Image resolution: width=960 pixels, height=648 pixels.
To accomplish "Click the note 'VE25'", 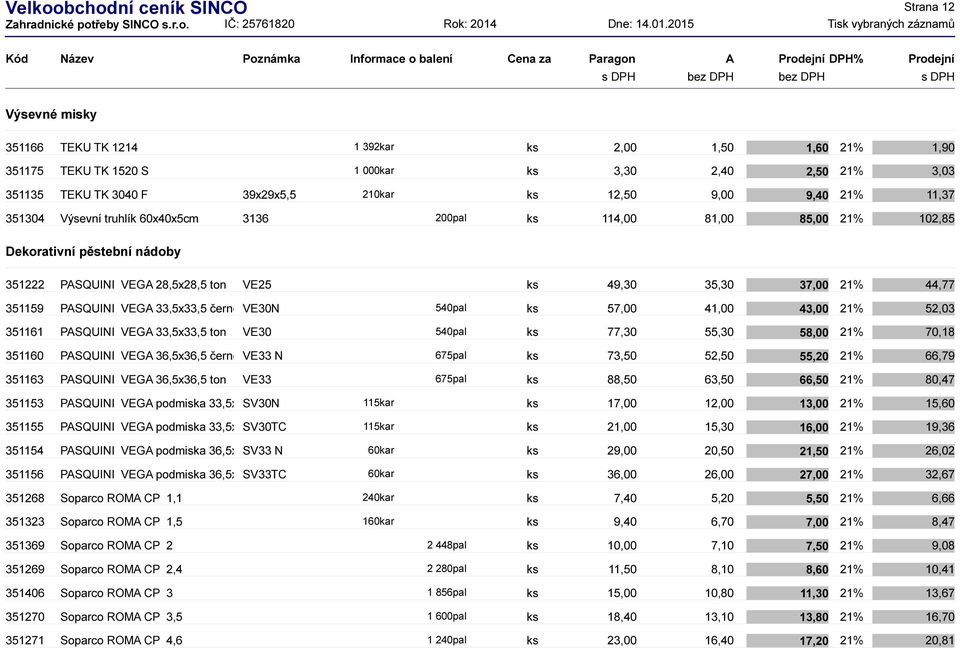I will pos(257,285).
